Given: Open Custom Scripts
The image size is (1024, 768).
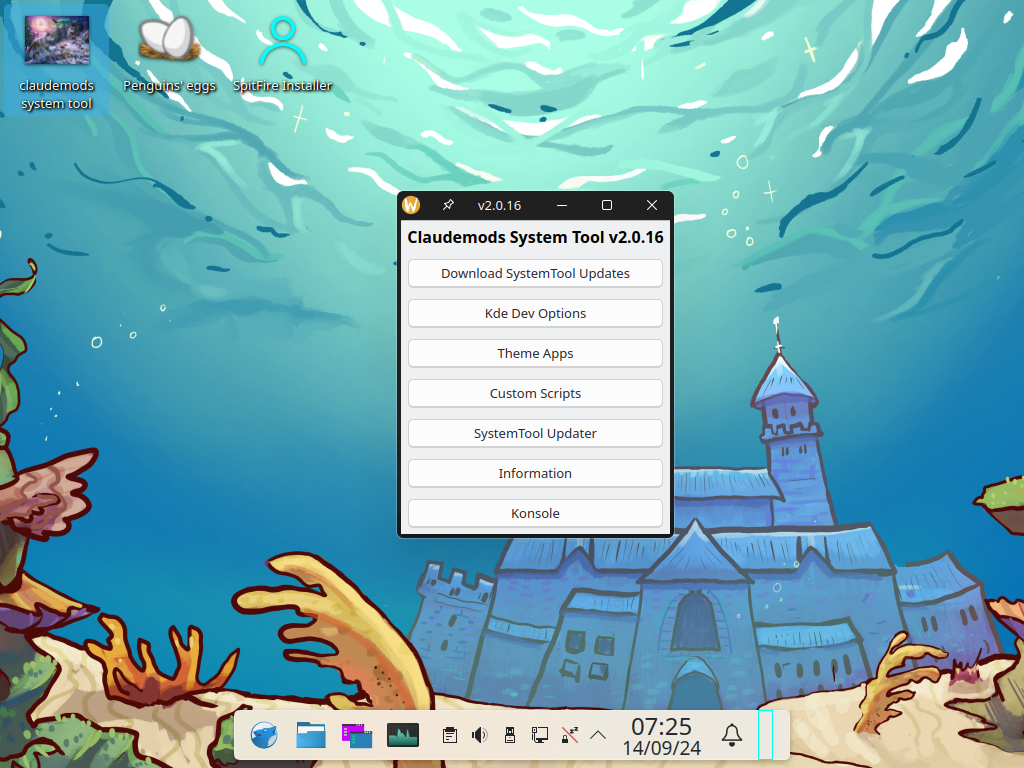Looking at the screenshot, I should pyautogui.click(x=535, y=393).
